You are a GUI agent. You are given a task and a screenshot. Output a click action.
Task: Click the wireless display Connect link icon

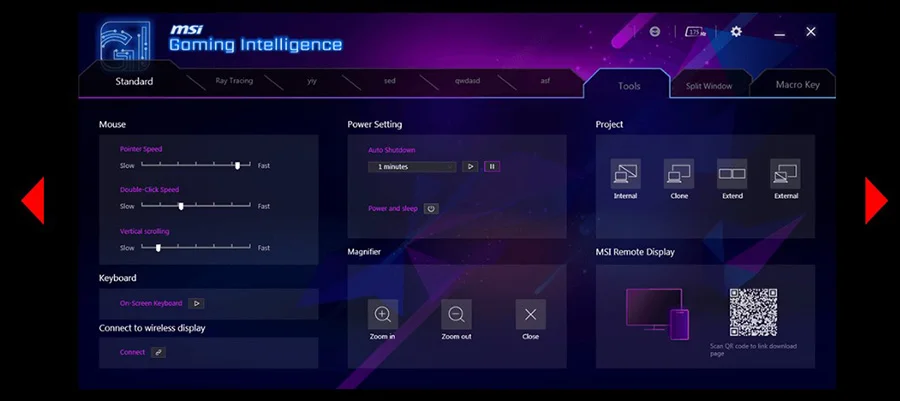click(x=158, y=352)
